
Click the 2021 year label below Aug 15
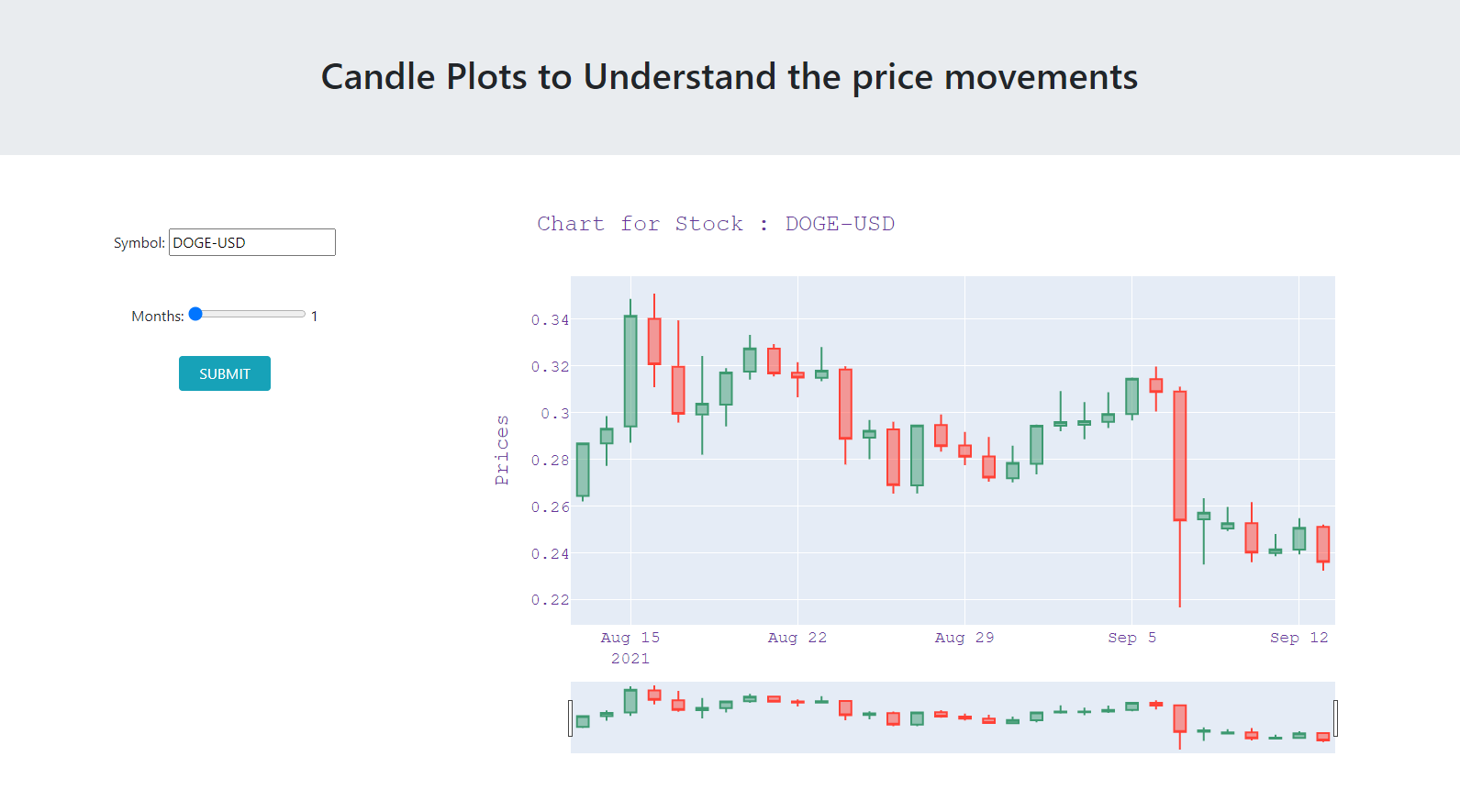pyautogui.click(x=630, y=659)
